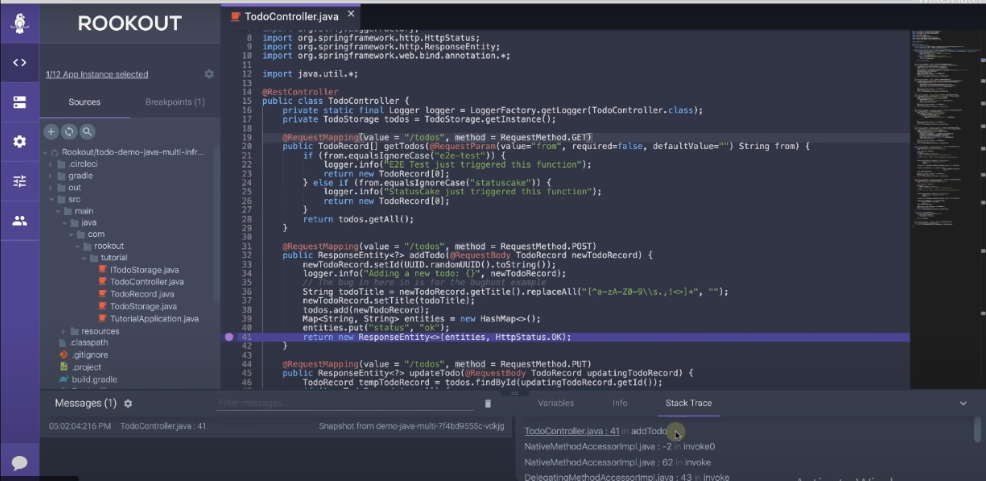Select the com folder in the tree

[96, 234]
